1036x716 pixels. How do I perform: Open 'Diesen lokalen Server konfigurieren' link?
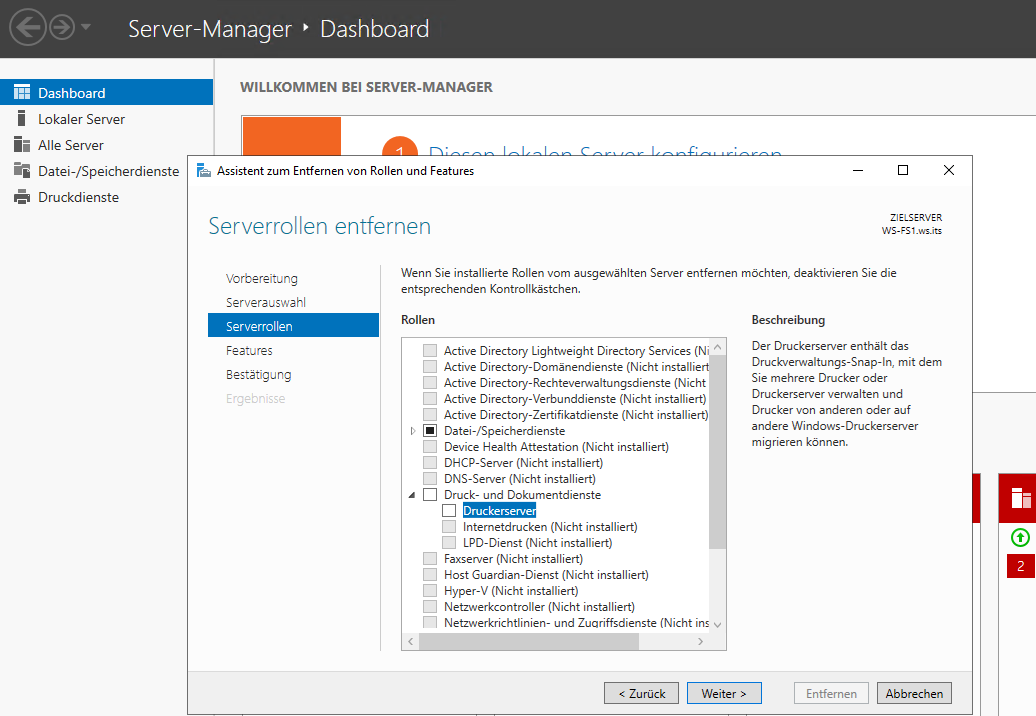[x=605, y=152]
